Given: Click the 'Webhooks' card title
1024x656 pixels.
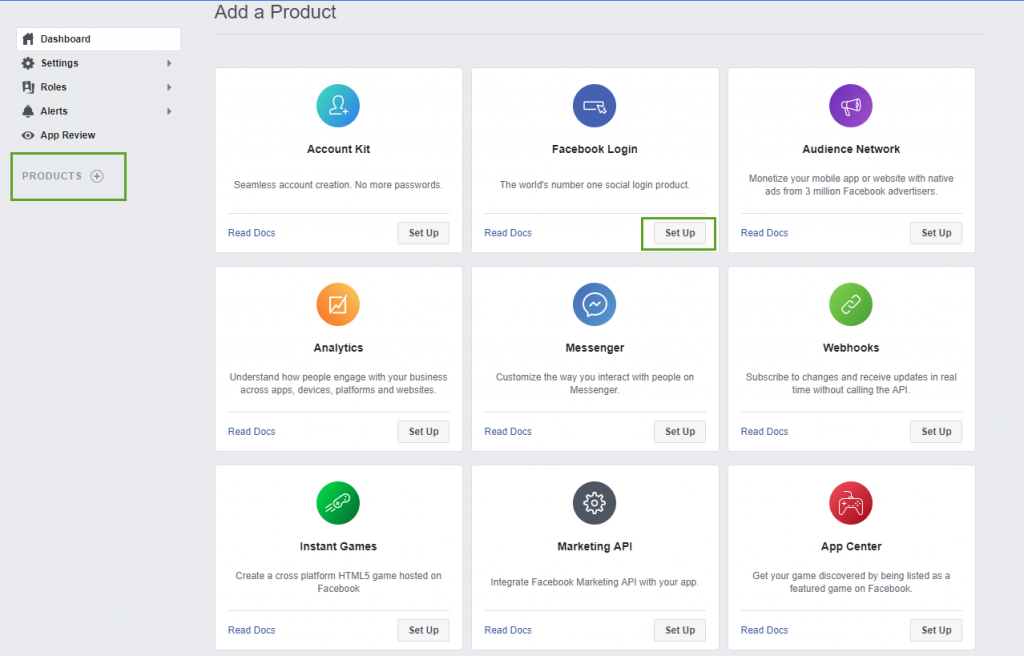Looking at the screenshot, I should click(x=851, y=348).
